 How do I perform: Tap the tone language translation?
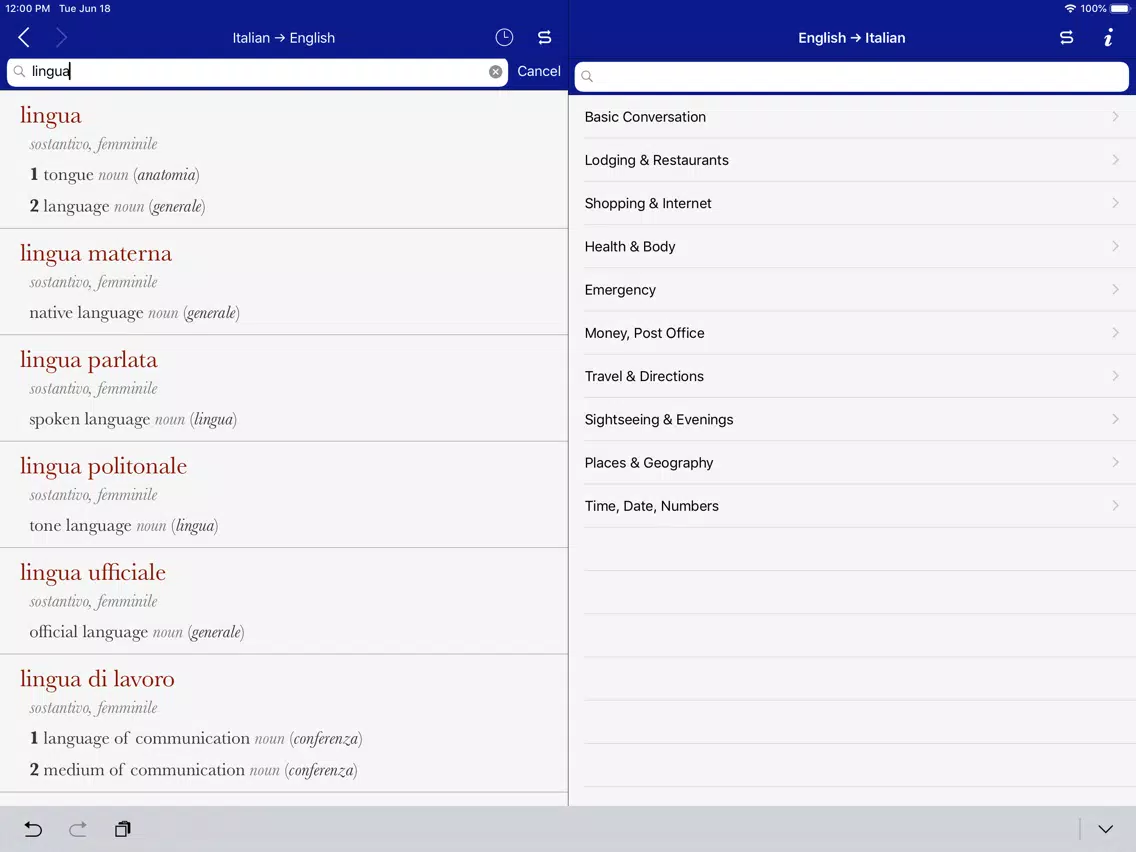(x=123, y=526)
